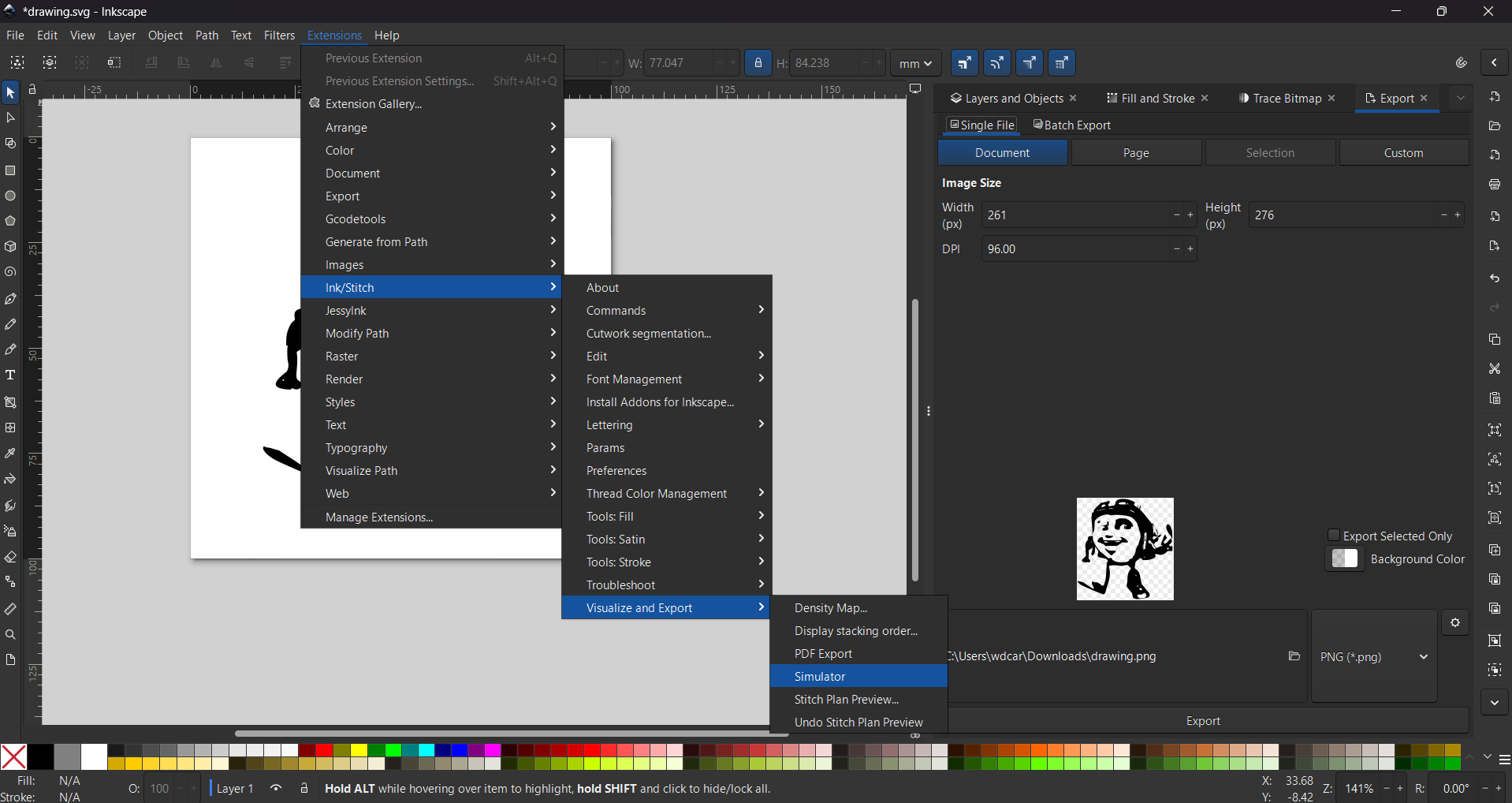Select the Zoom tool
This screenshot has width=1512, height=803.
[x=10, y=635]
